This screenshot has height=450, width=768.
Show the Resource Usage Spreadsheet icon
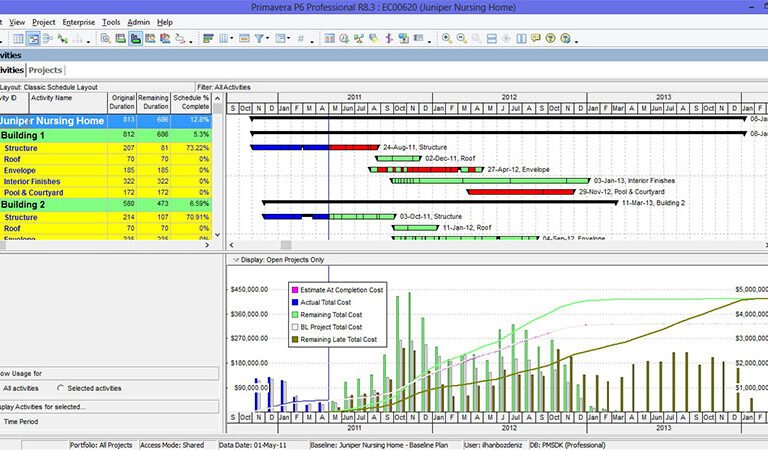[150, 38]
